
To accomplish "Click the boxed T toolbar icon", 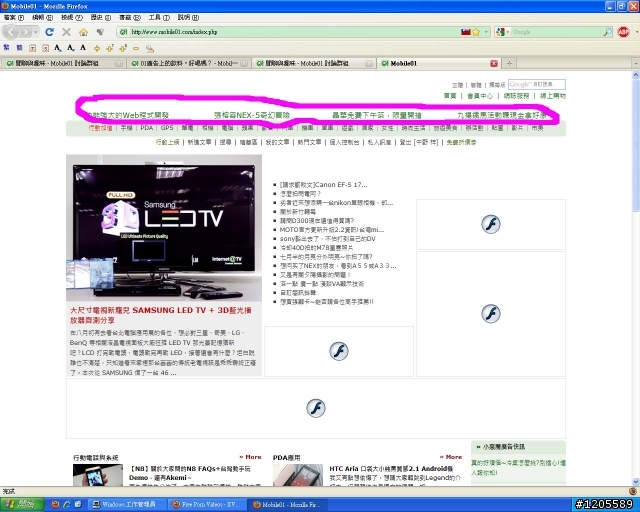I will click(32, 48).
